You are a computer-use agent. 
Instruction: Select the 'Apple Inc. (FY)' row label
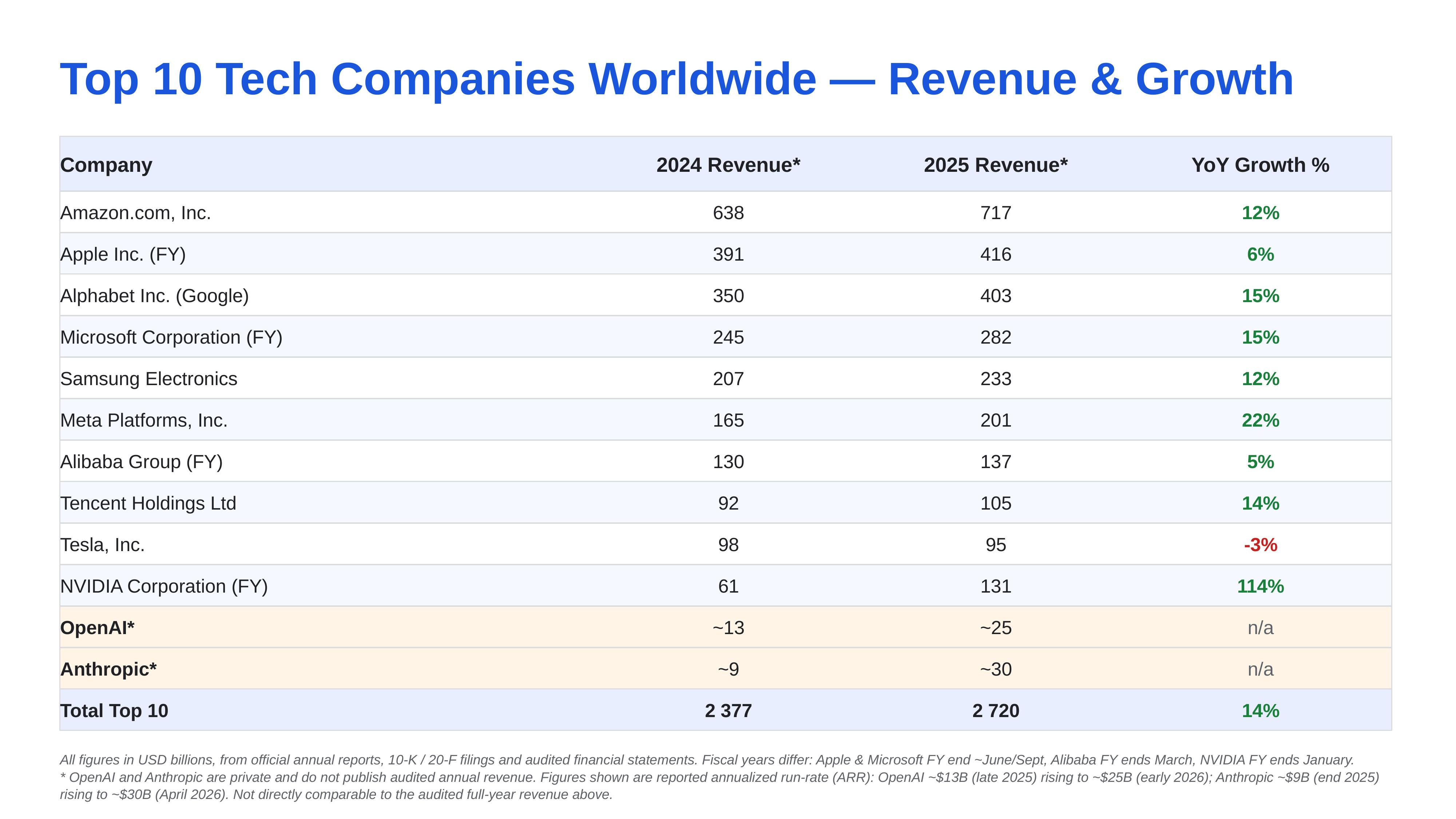tap(123, 254)
